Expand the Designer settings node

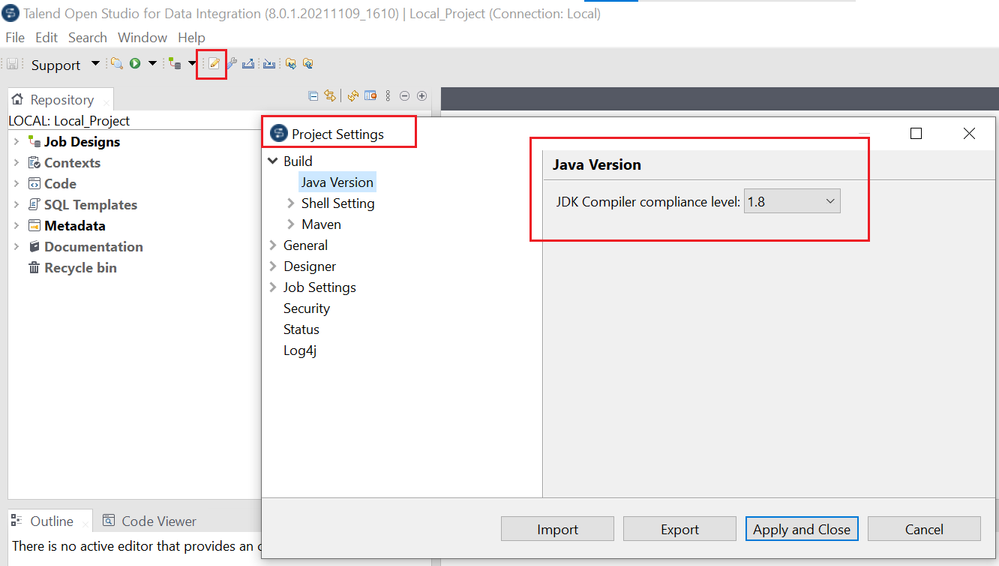pos(273,266)
